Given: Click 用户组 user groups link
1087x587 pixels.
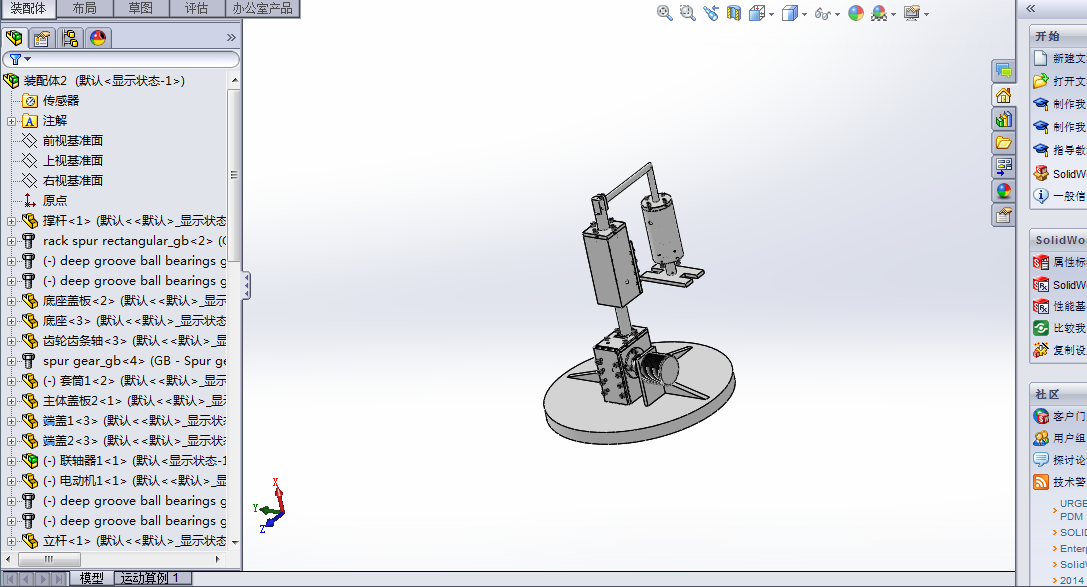Looking at the screenshot, I should 1069,439.
